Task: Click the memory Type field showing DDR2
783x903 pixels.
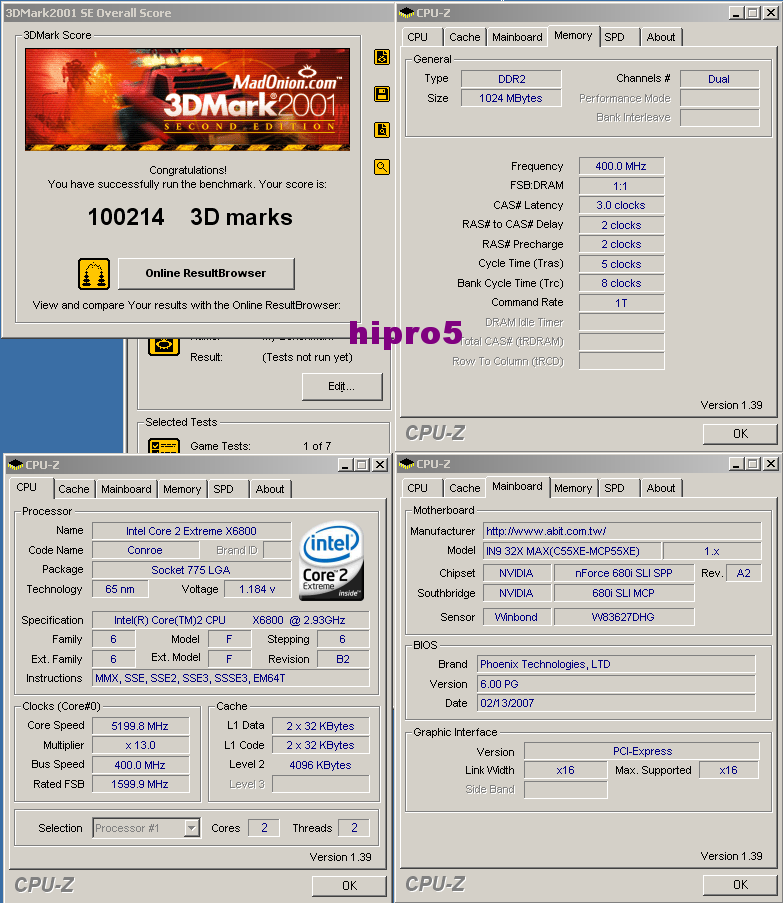Action: click(x=511, y=79)
